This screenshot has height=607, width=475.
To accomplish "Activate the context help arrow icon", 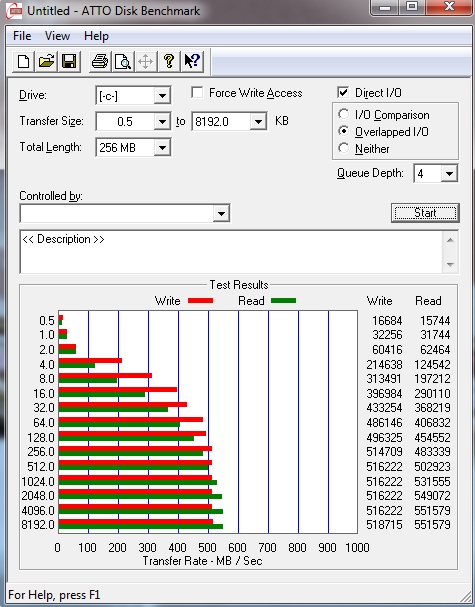I will (x=192, y=62).
